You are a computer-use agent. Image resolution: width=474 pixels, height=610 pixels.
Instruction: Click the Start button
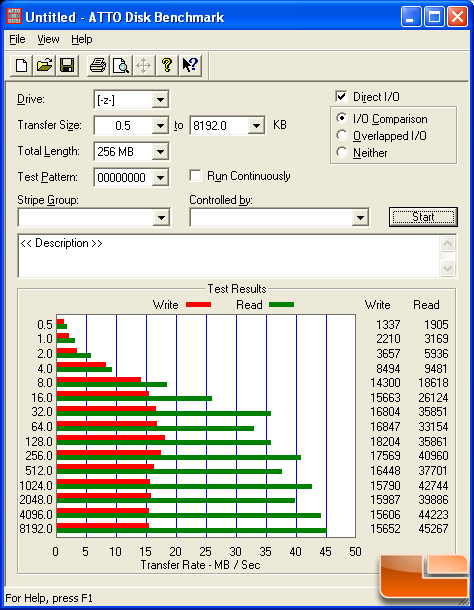423,217
